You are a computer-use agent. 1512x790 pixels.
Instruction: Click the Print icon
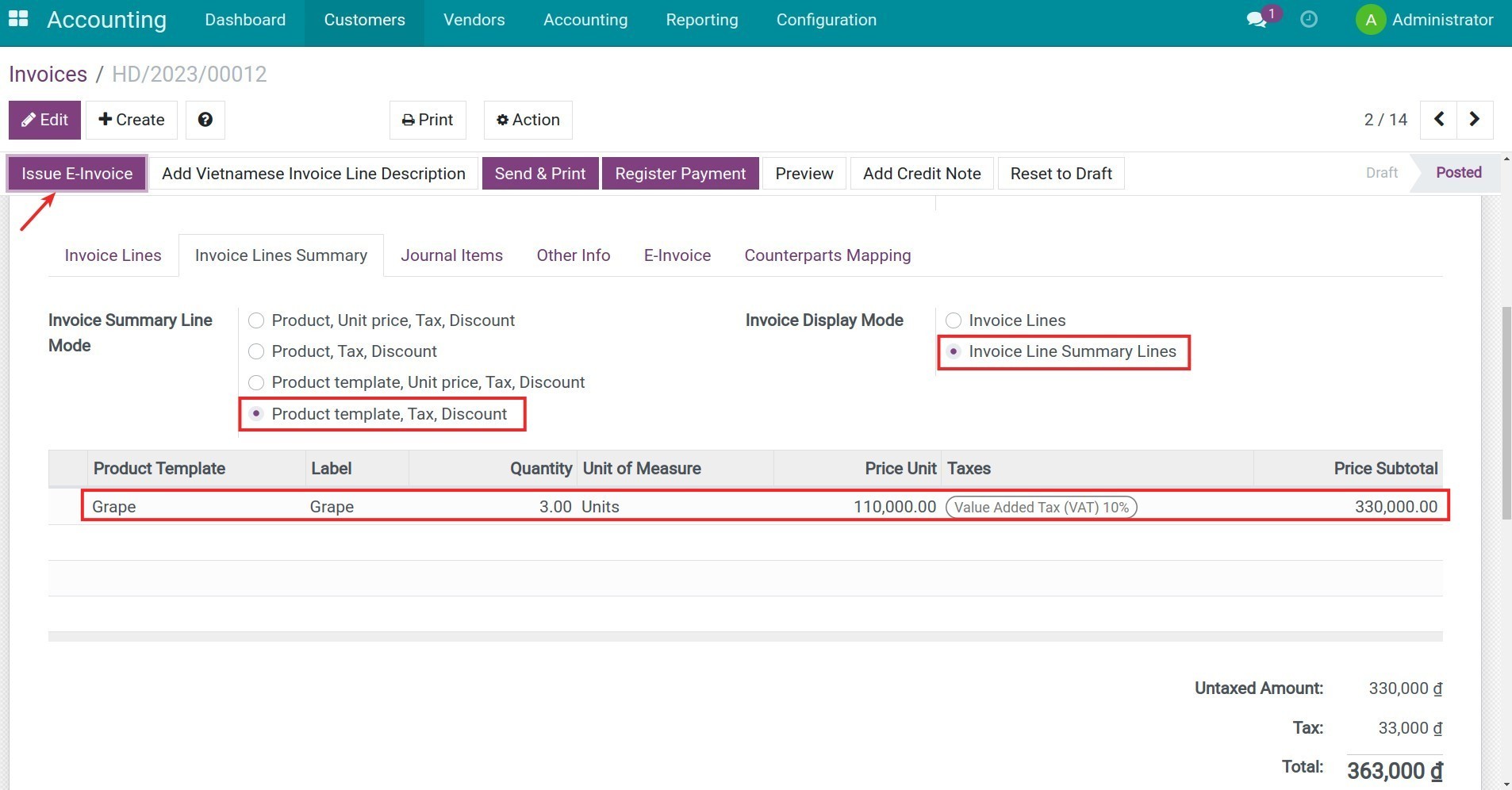point(409,120)
